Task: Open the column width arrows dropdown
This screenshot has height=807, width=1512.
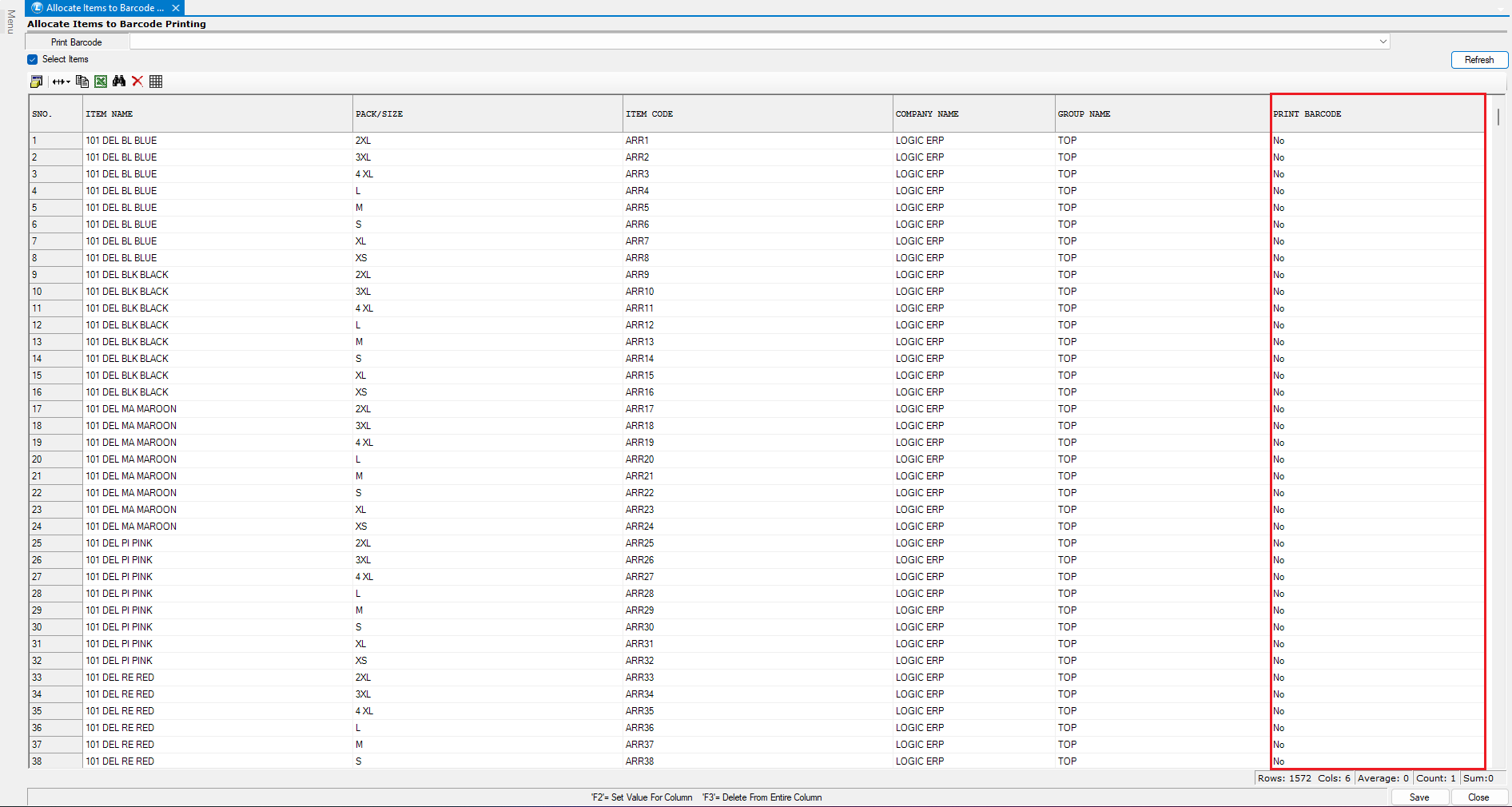Action: click(x=62, y=81)
